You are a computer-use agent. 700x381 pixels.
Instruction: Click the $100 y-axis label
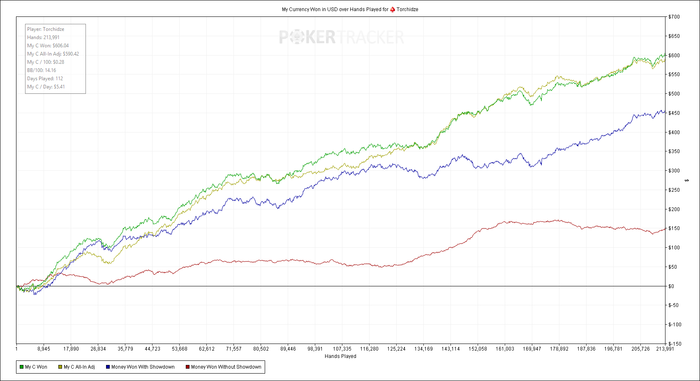[x=674, y=247]
